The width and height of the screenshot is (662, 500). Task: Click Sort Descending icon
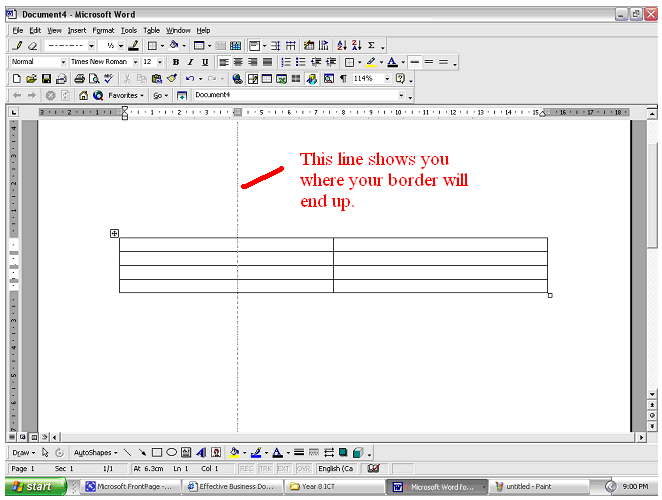tap(357, 45)
